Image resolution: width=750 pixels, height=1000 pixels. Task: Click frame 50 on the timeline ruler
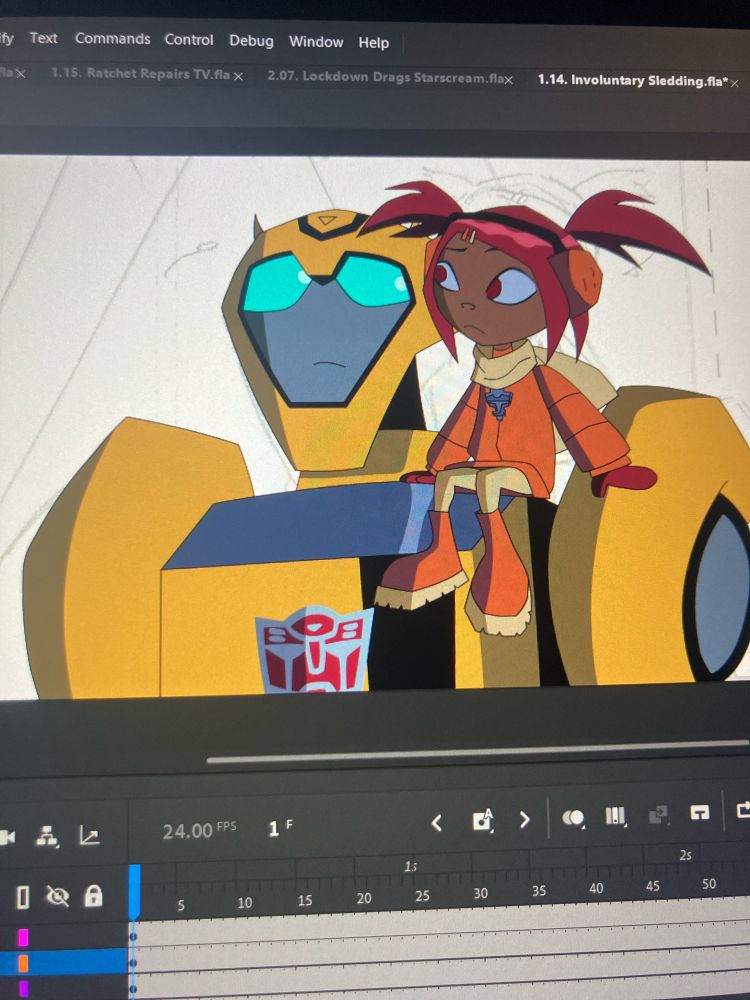[709, 884]
